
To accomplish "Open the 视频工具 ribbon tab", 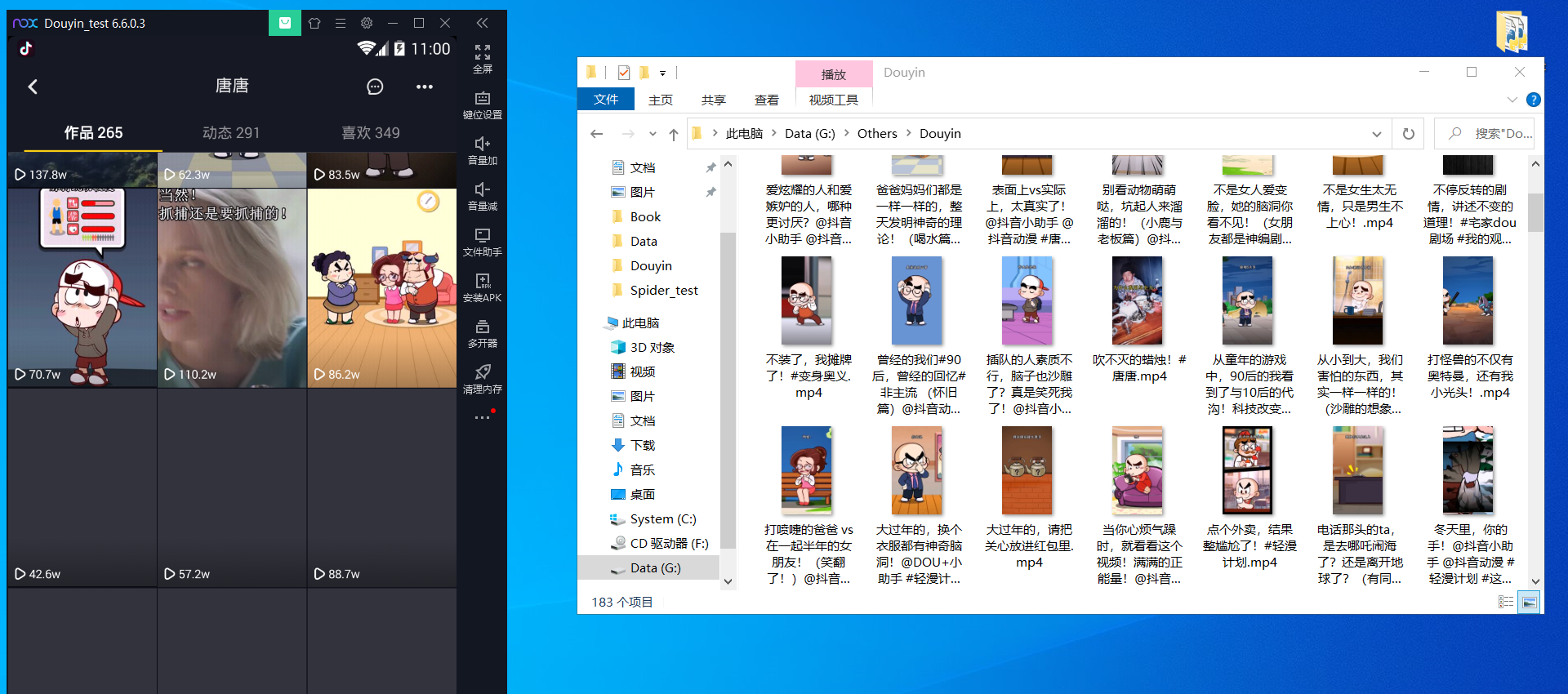I will click(x=834, y=100).
